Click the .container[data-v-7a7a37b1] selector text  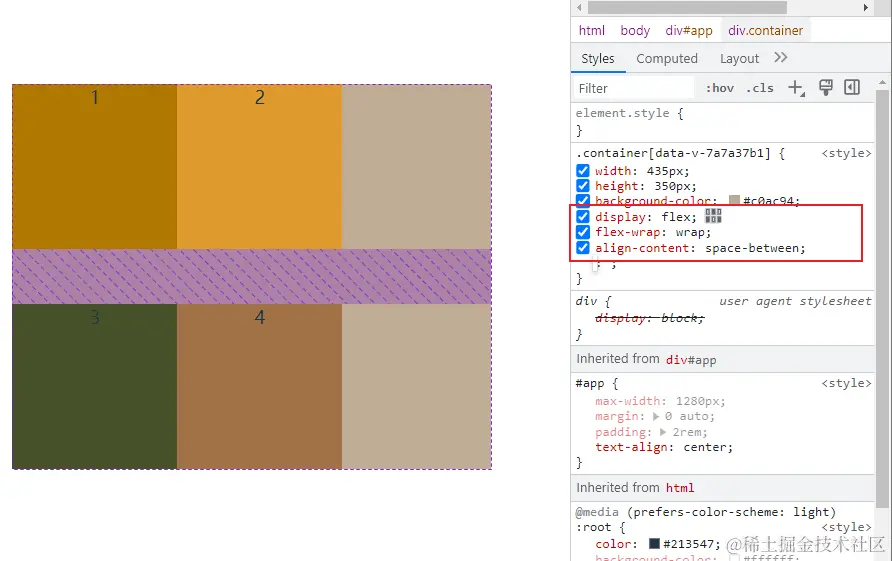click(673, 153)
